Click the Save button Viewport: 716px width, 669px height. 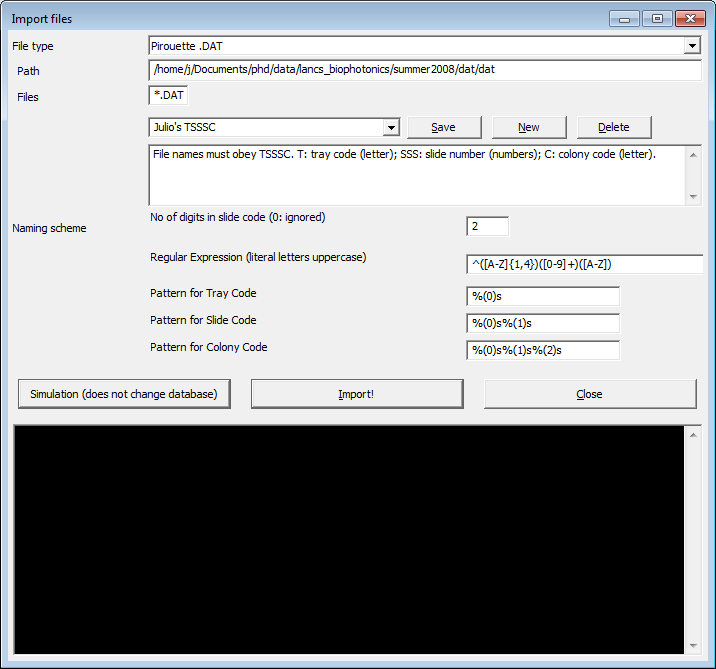tap(444, 127)
